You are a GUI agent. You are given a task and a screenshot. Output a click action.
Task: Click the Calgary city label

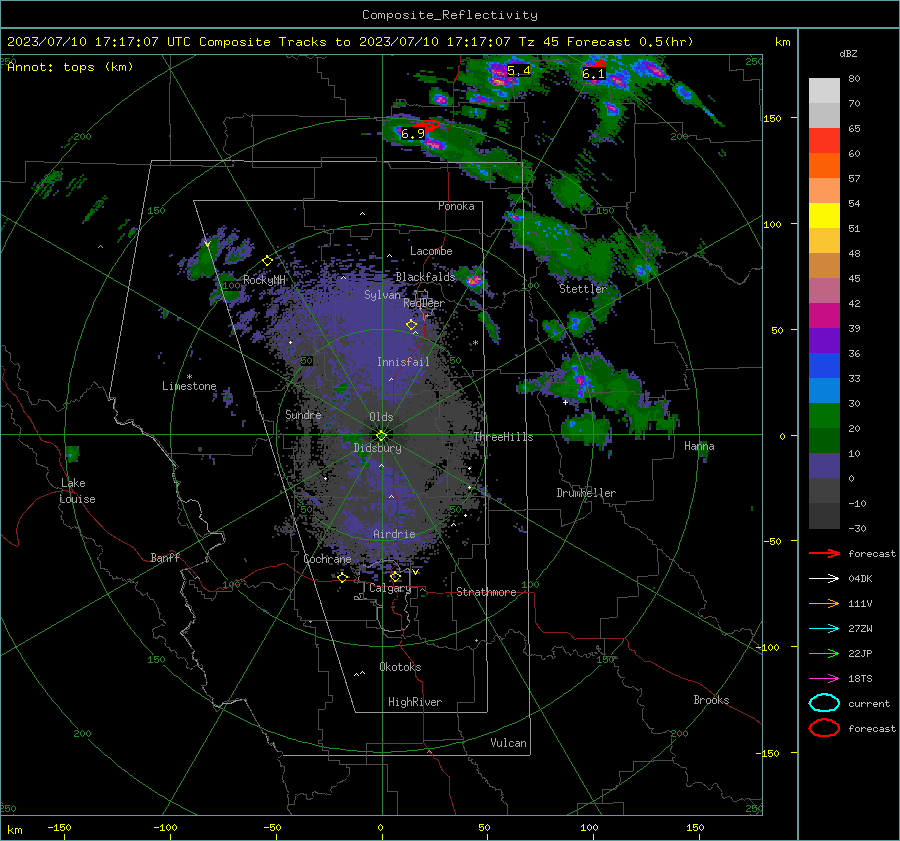(390, 588)
